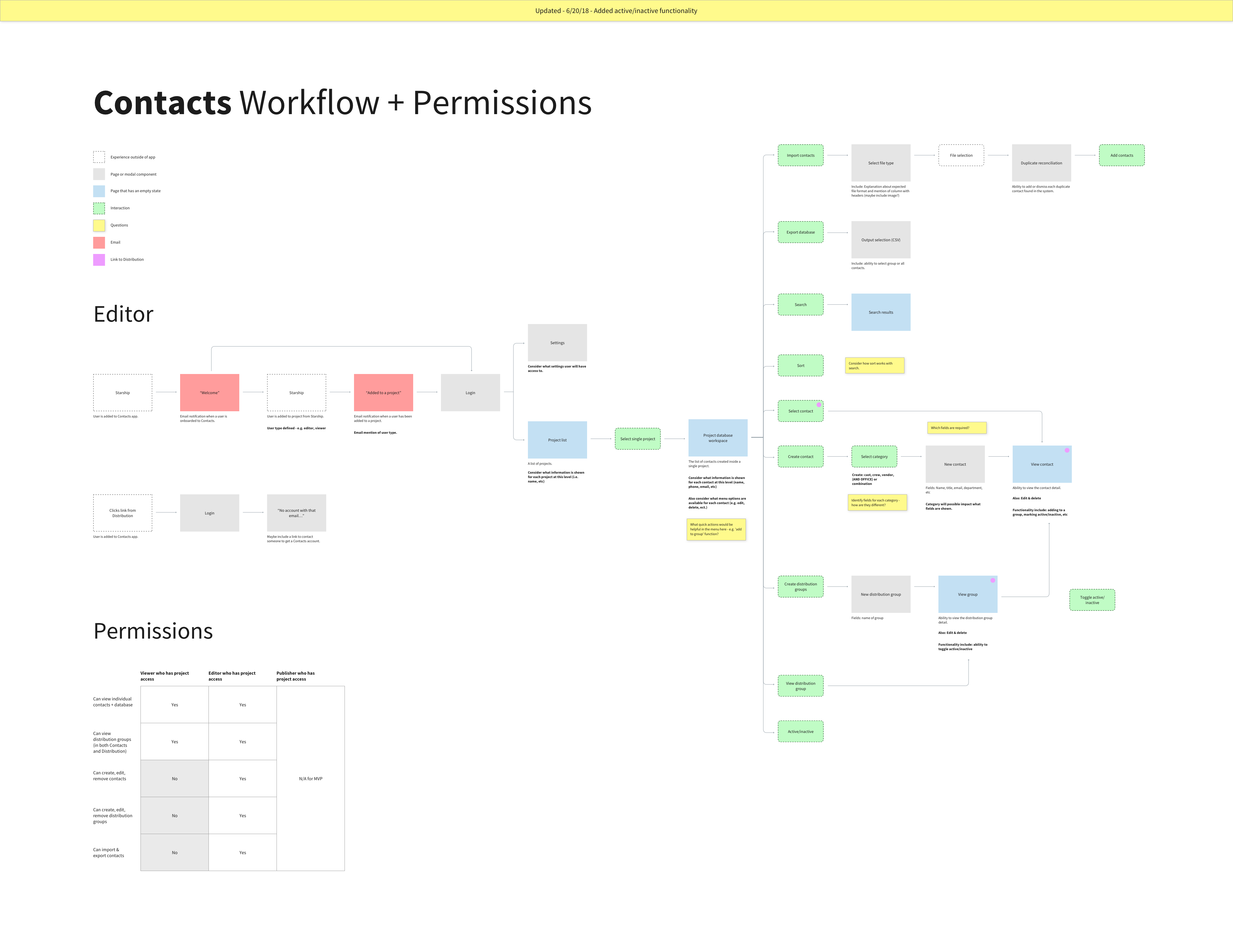Select the Create distribution groups node
This screenshot has height=952, width=1233.
pos(801,586)
